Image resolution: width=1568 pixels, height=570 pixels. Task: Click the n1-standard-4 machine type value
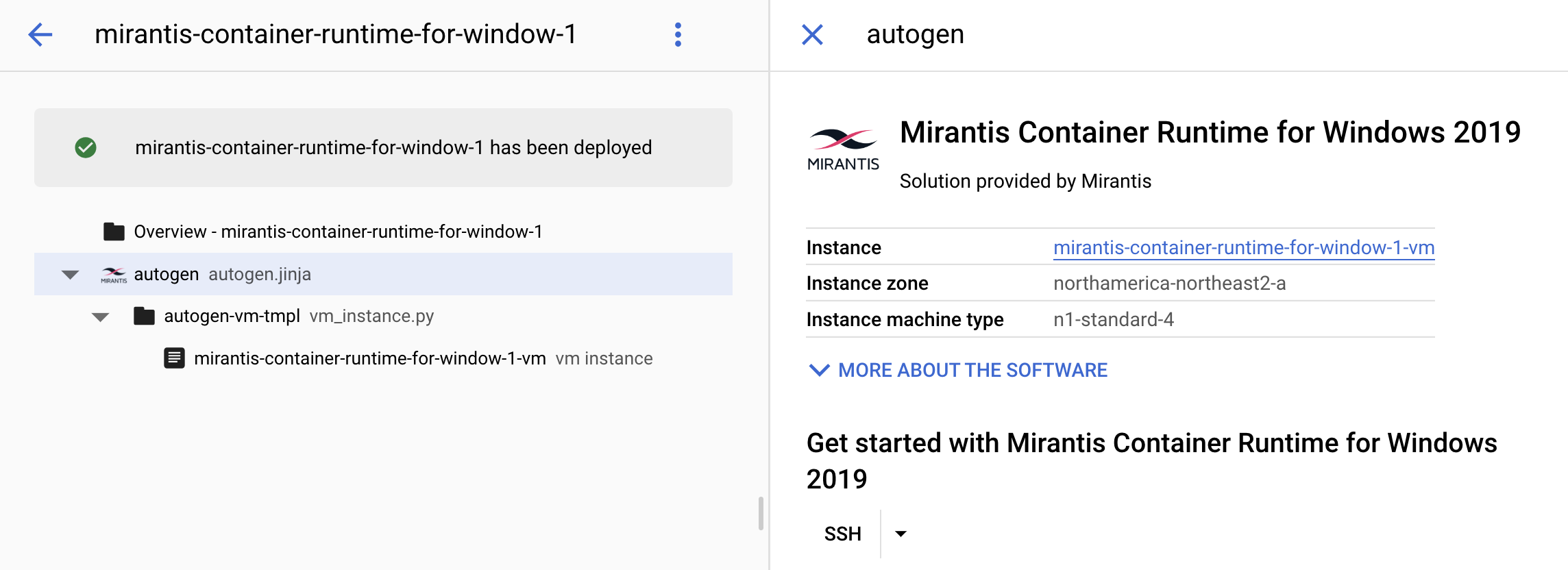(x=1114, y=319)
